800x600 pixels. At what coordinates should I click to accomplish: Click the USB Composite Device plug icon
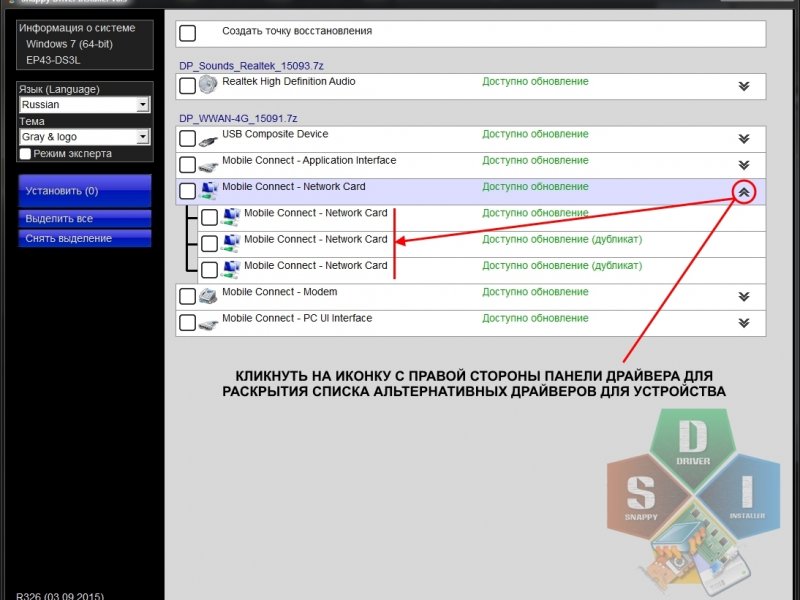tap(208, 139)
